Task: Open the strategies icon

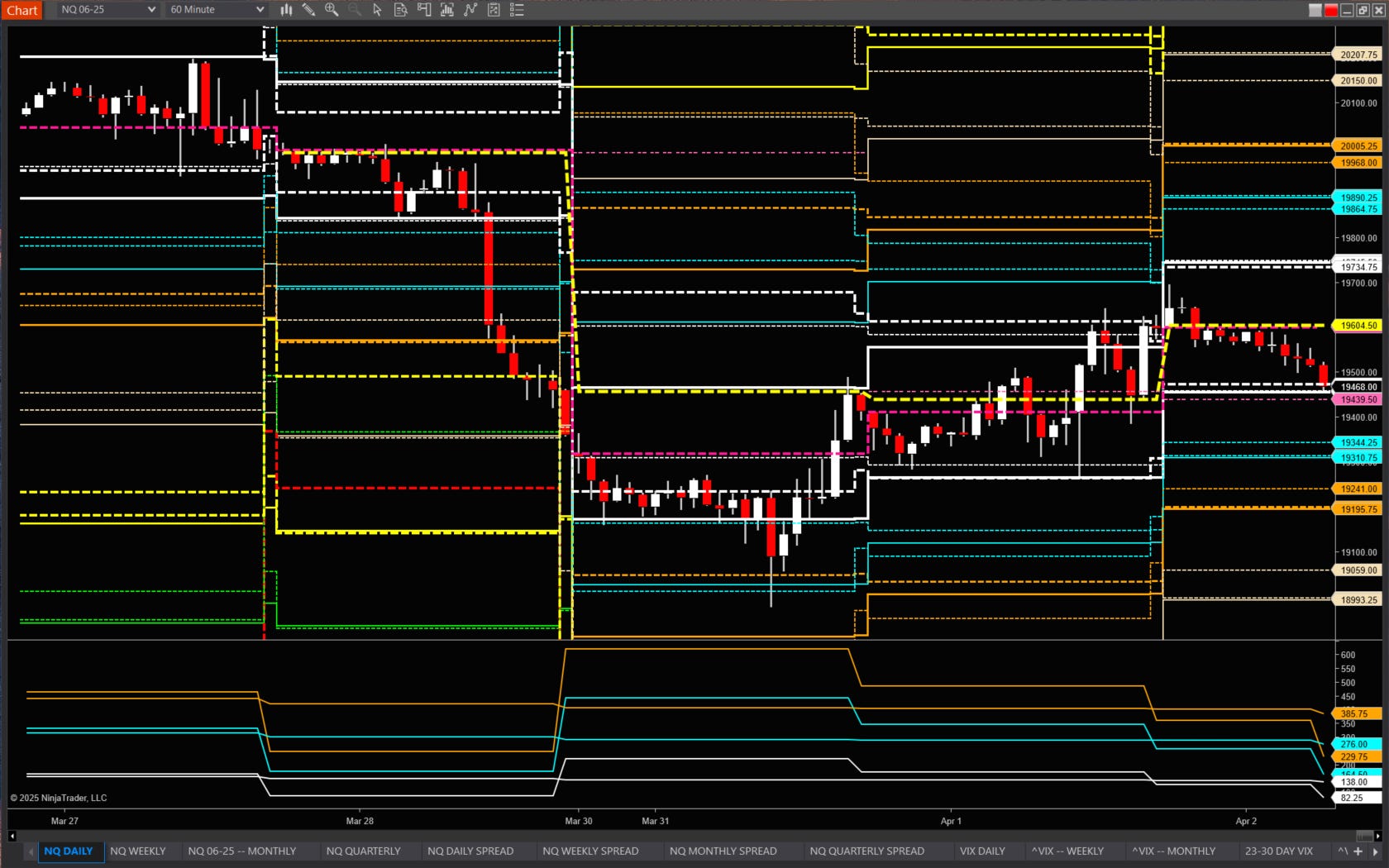Action: click(x=470, y=10)
